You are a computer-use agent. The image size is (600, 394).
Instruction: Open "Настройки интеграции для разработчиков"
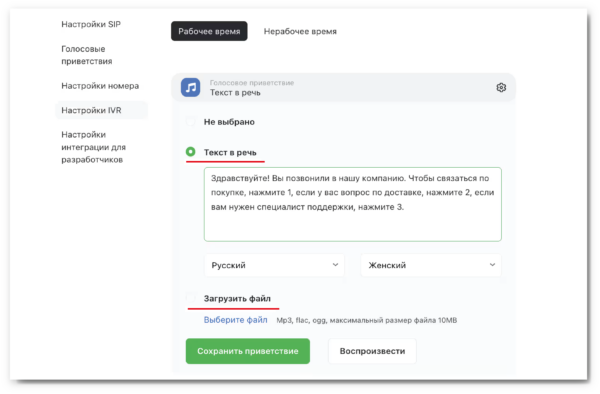[93, 147]
